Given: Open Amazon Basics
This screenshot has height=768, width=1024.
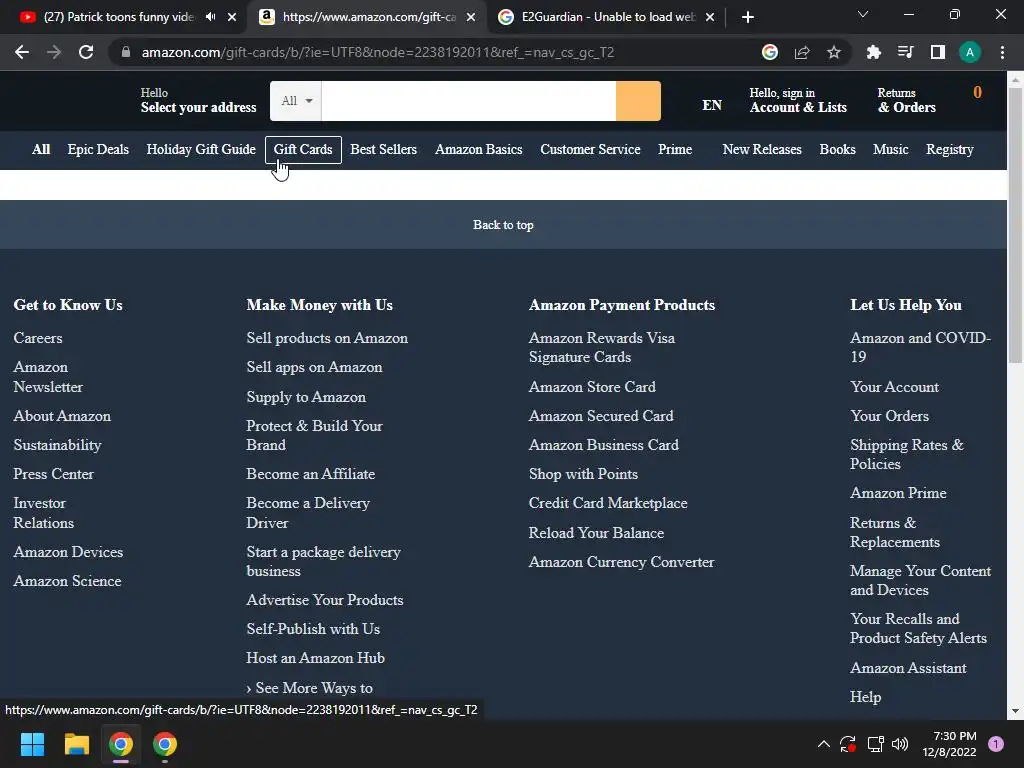Looking at the screenshot, I should coord(479,150).
